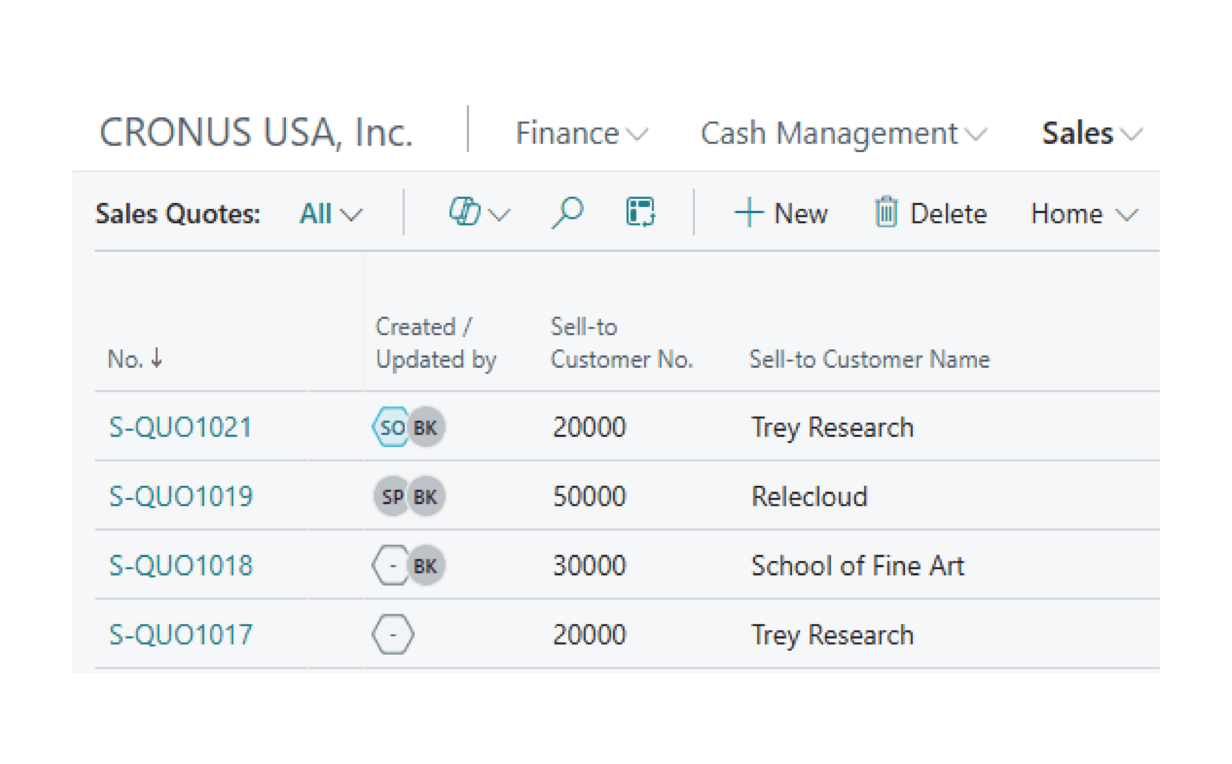Click the search magnifier icon

567,213
